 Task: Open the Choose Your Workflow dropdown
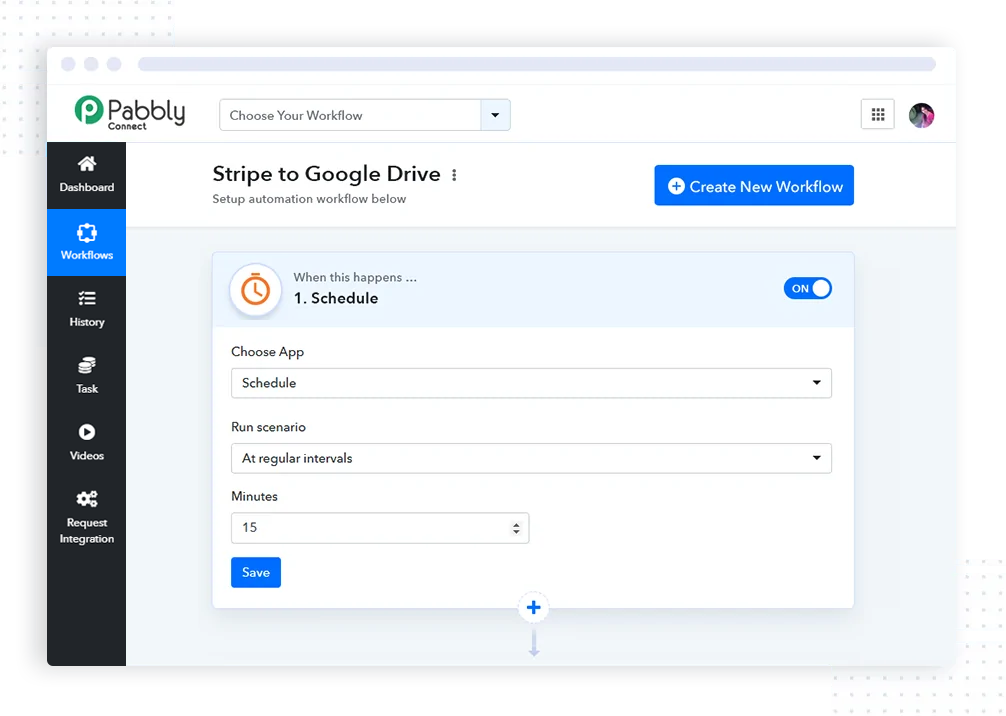tap(364, 115)
